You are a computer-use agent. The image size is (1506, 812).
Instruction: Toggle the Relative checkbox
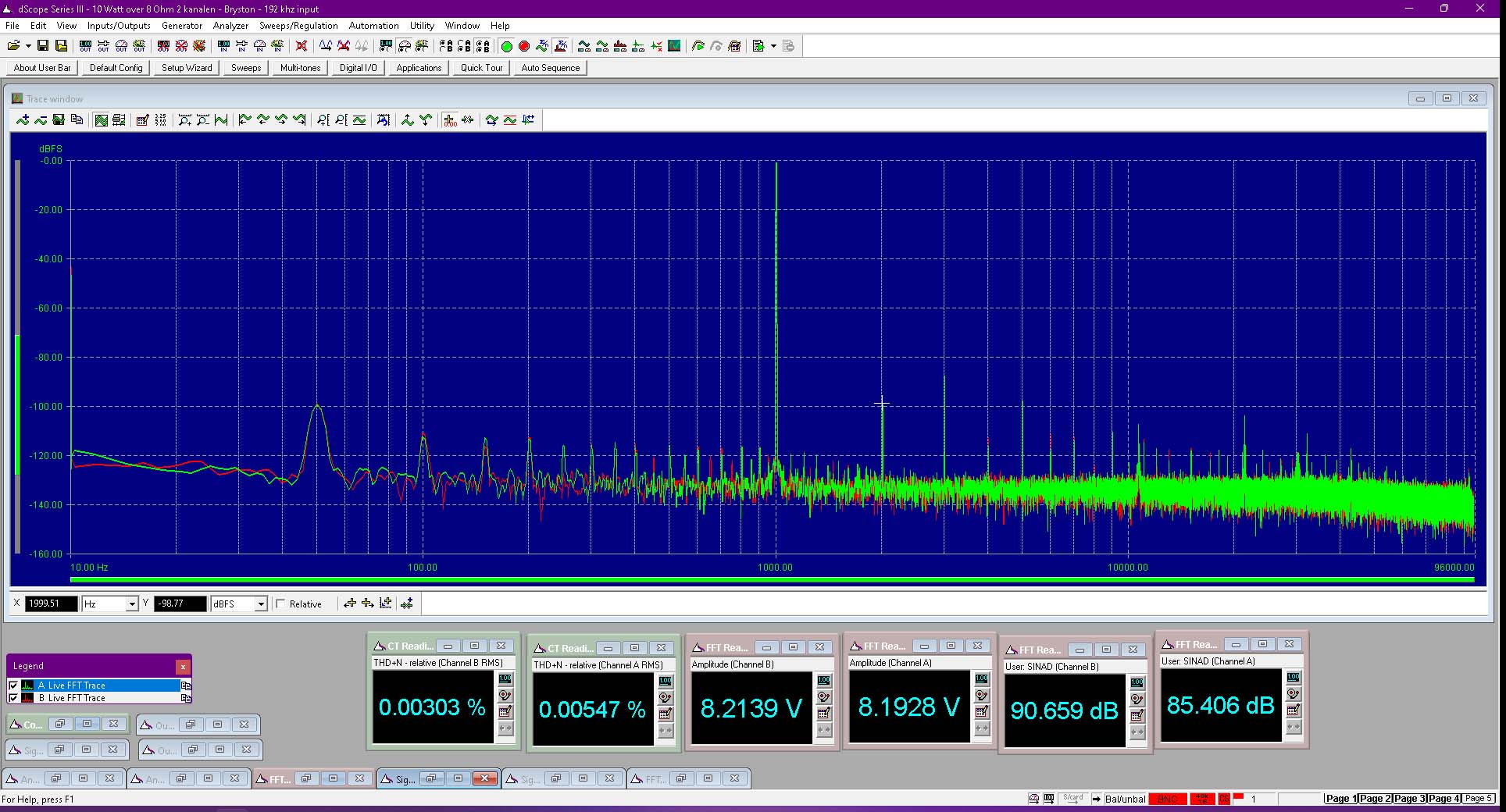point(280,604)
